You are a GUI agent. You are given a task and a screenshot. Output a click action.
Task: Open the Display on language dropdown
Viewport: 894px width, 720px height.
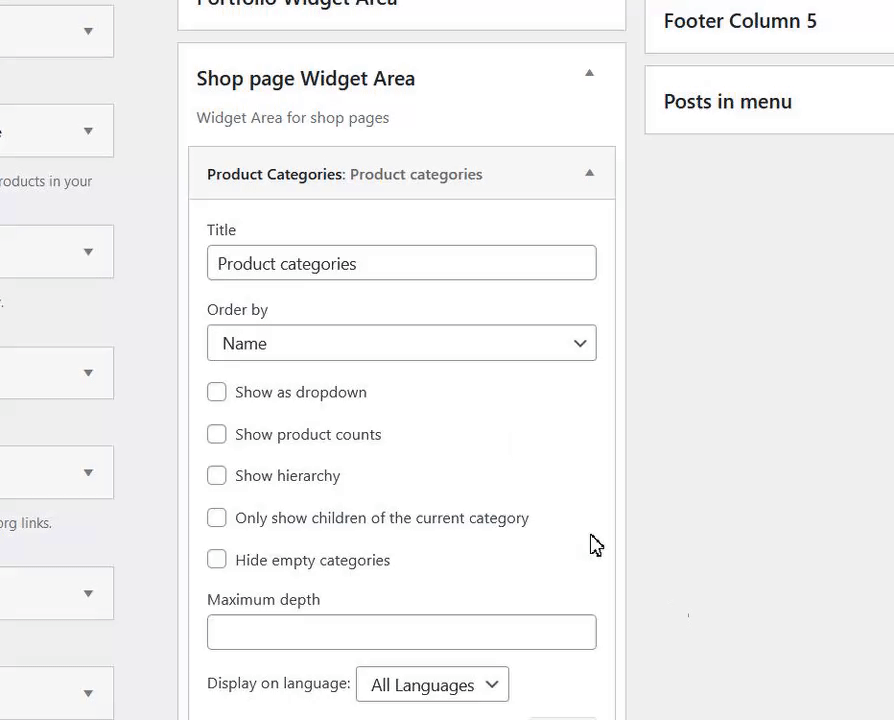pos(432,685)
